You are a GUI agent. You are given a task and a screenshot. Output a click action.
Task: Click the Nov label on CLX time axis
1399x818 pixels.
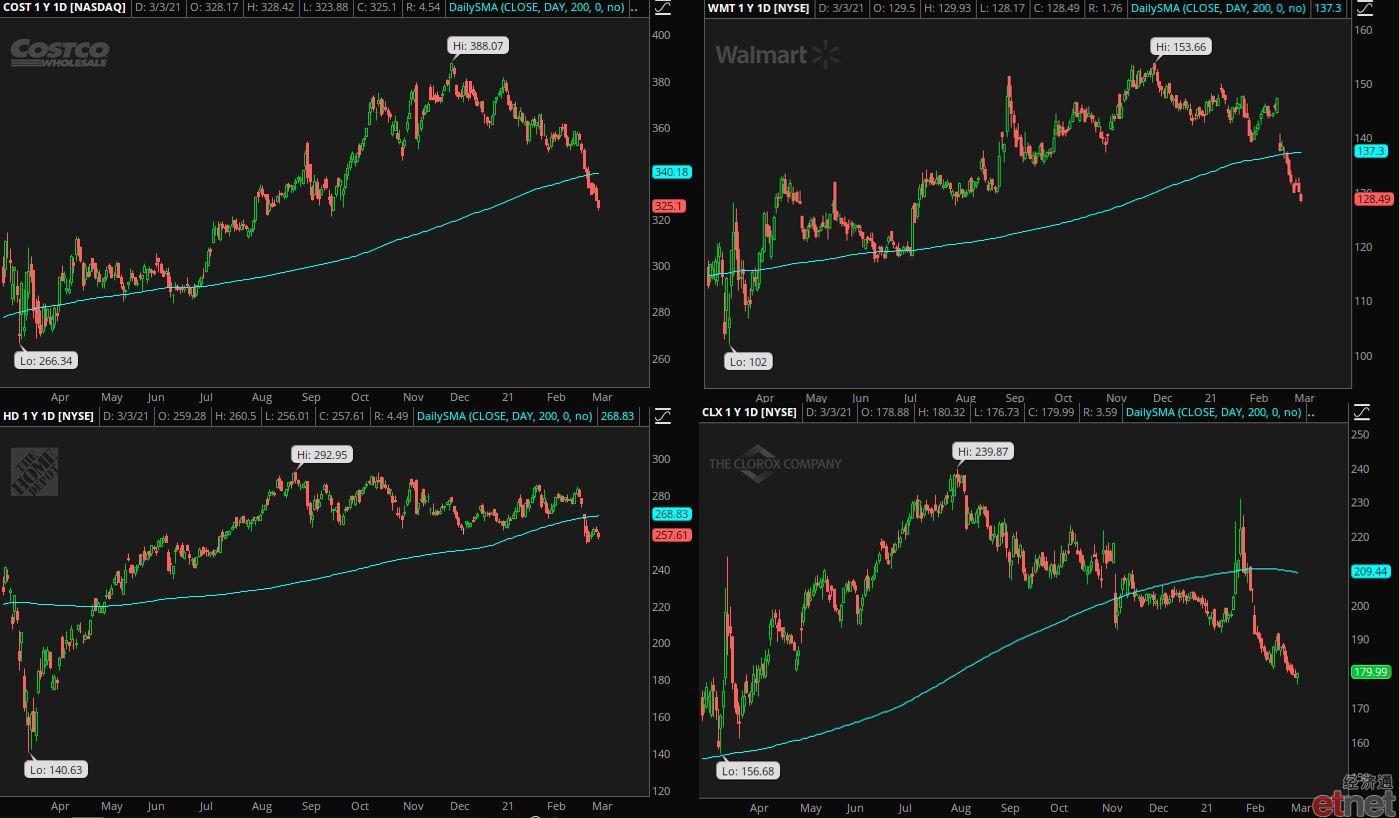click(1112, 808)
